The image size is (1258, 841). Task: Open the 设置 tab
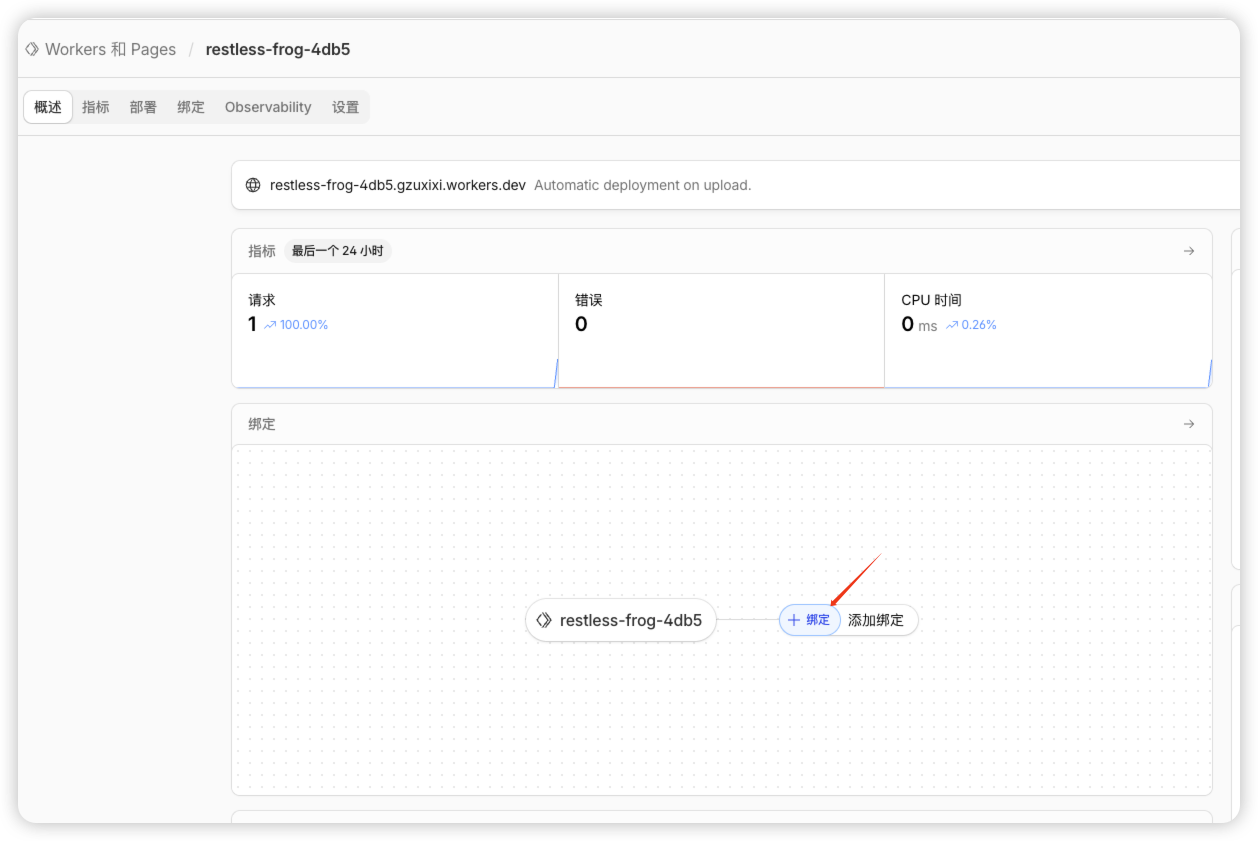tap(345, 107)
